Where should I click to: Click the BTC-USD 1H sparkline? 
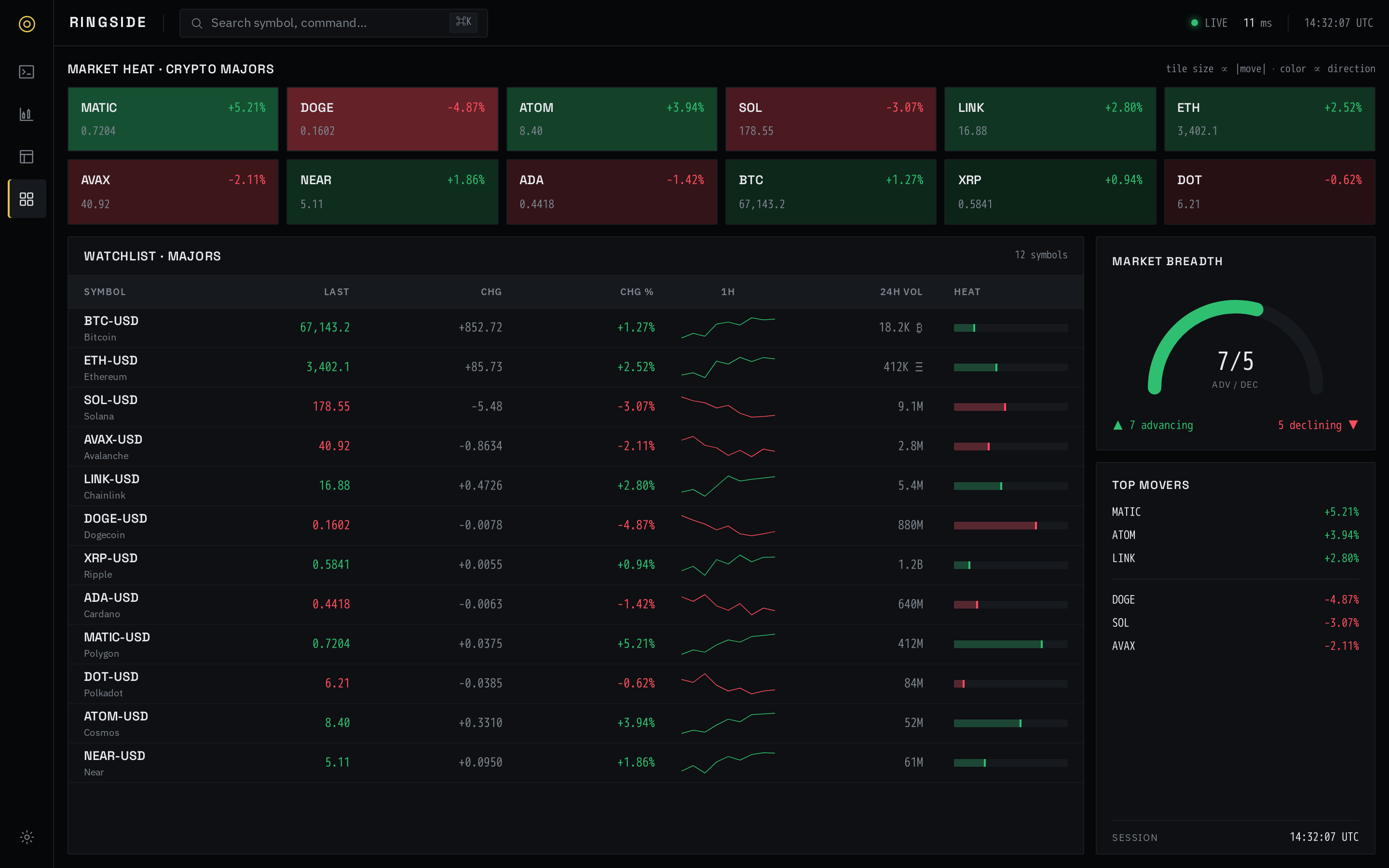(x=728, y=327)
